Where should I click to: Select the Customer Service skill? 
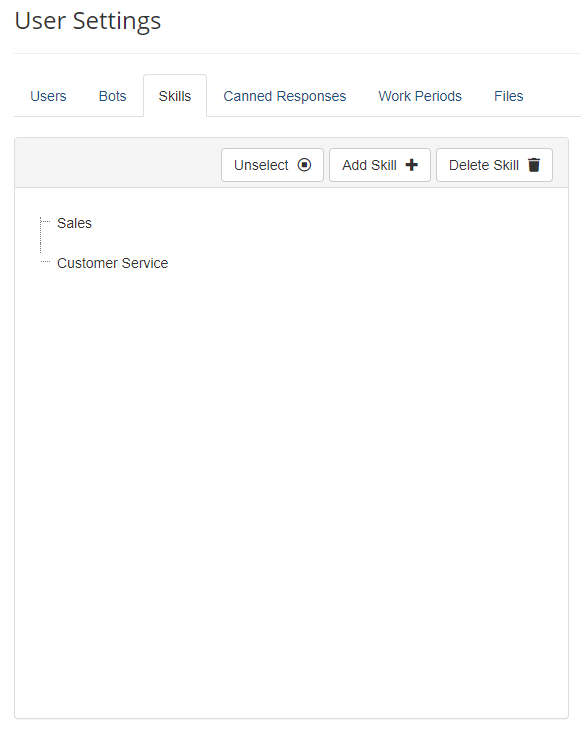click(x=112, y=263)
